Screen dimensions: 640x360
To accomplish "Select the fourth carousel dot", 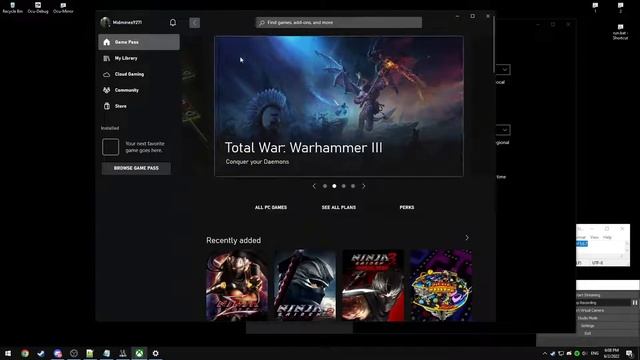I will tap(353, 186).
